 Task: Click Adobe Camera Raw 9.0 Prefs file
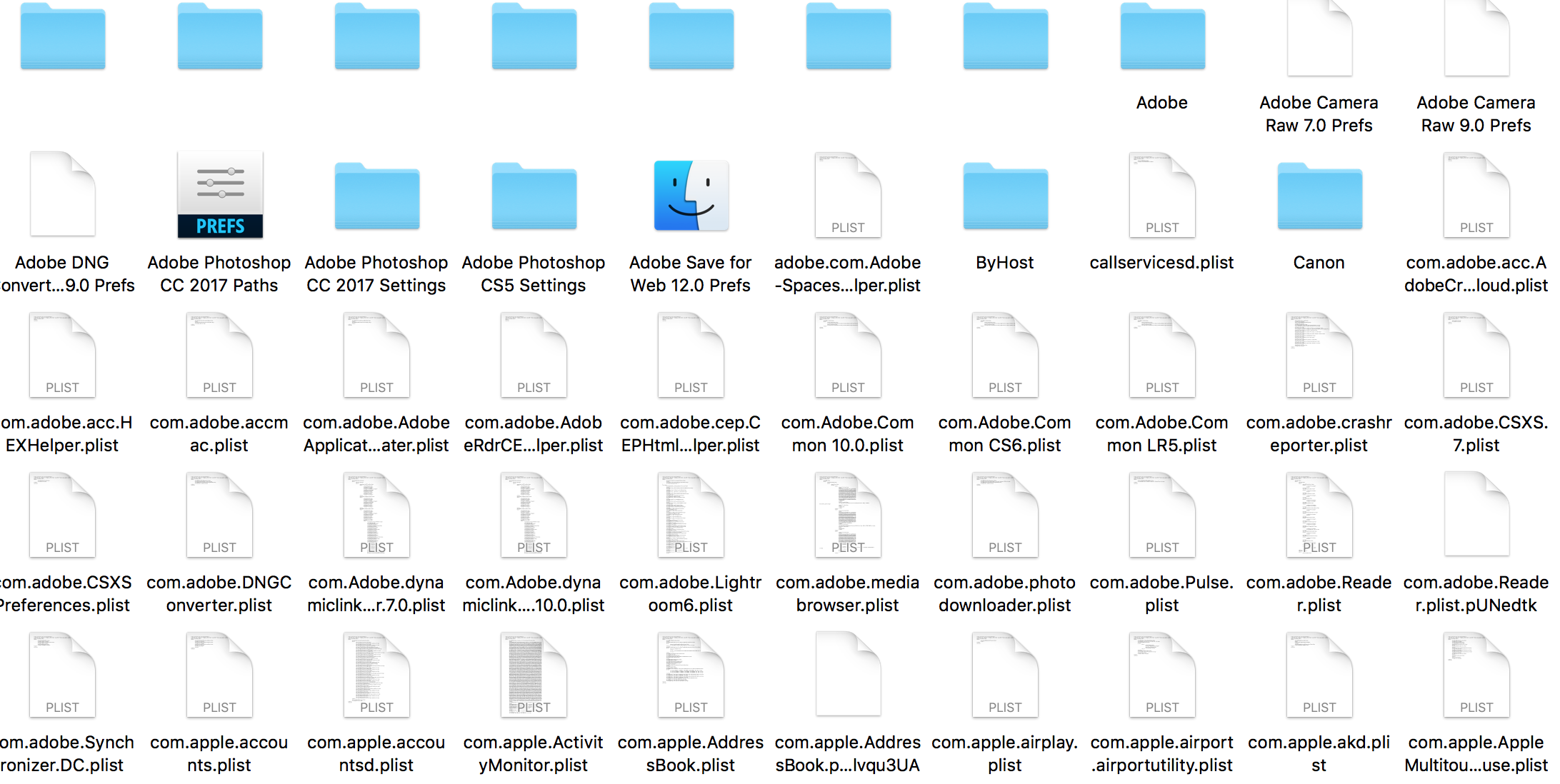point(1476,39)
